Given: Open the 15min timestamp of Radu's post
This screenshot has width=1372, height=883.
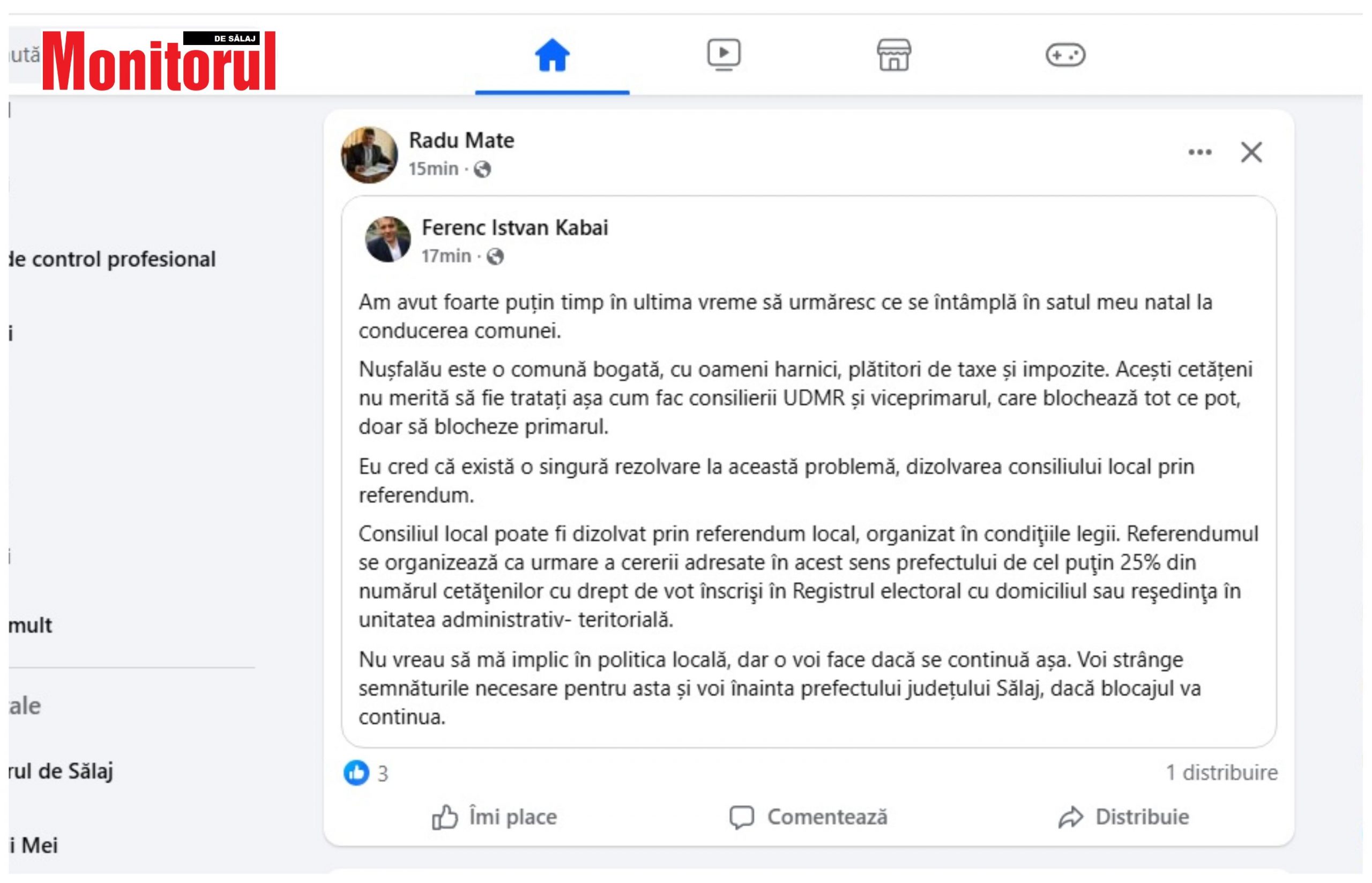Looking at the screenshot, I should tap(433, 169).
